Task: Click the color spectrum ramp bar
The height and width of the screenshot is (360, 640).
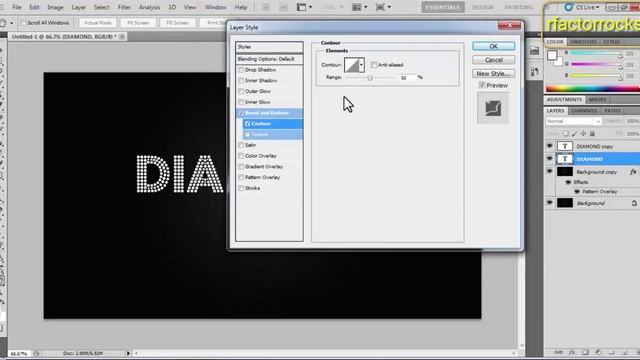Action: click(x=593, y=89)
